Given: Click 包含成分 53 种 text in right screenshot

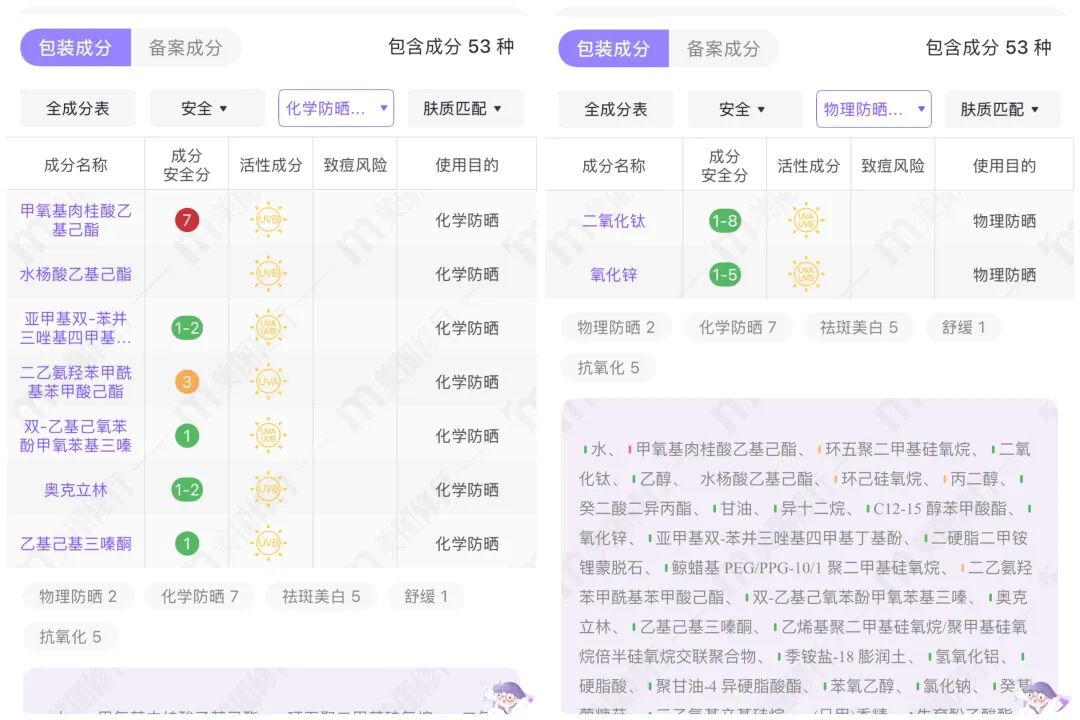Looking at the screenshot, I should point(988,48).
